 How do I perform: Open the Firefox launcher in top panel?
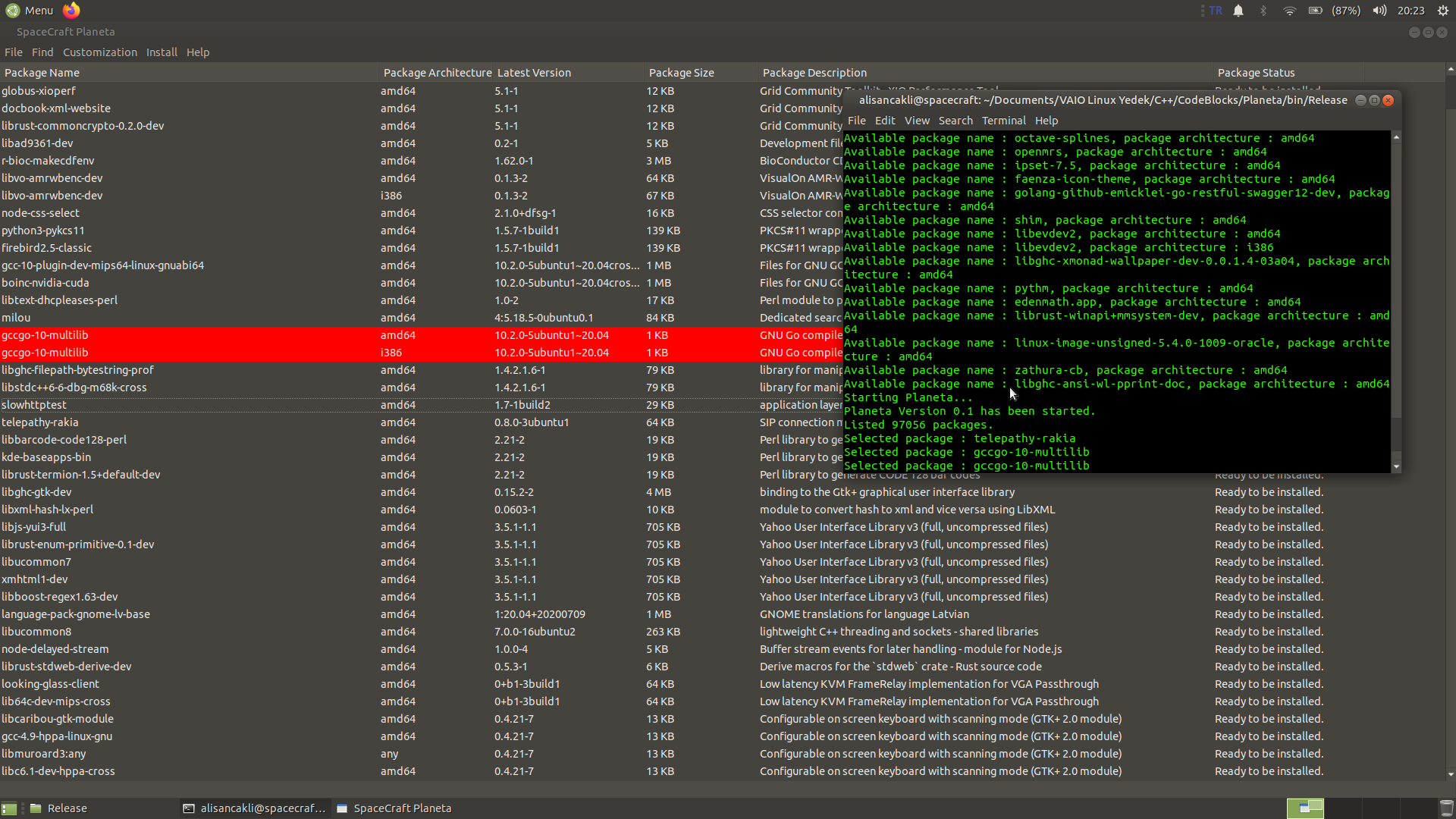point(71,11)
